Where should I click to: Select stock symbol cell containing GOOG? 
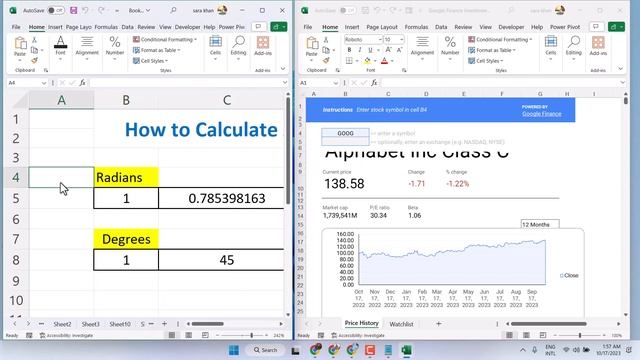[x=345, y=133]
